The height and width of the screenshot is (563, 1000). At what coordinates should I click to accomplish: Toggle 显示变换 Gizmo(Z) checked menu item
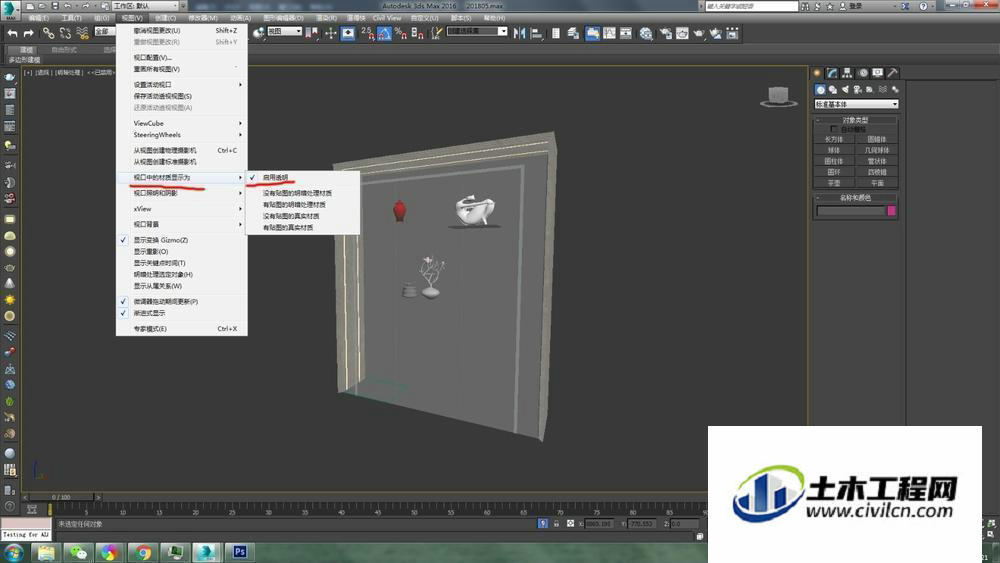[182, 240]
